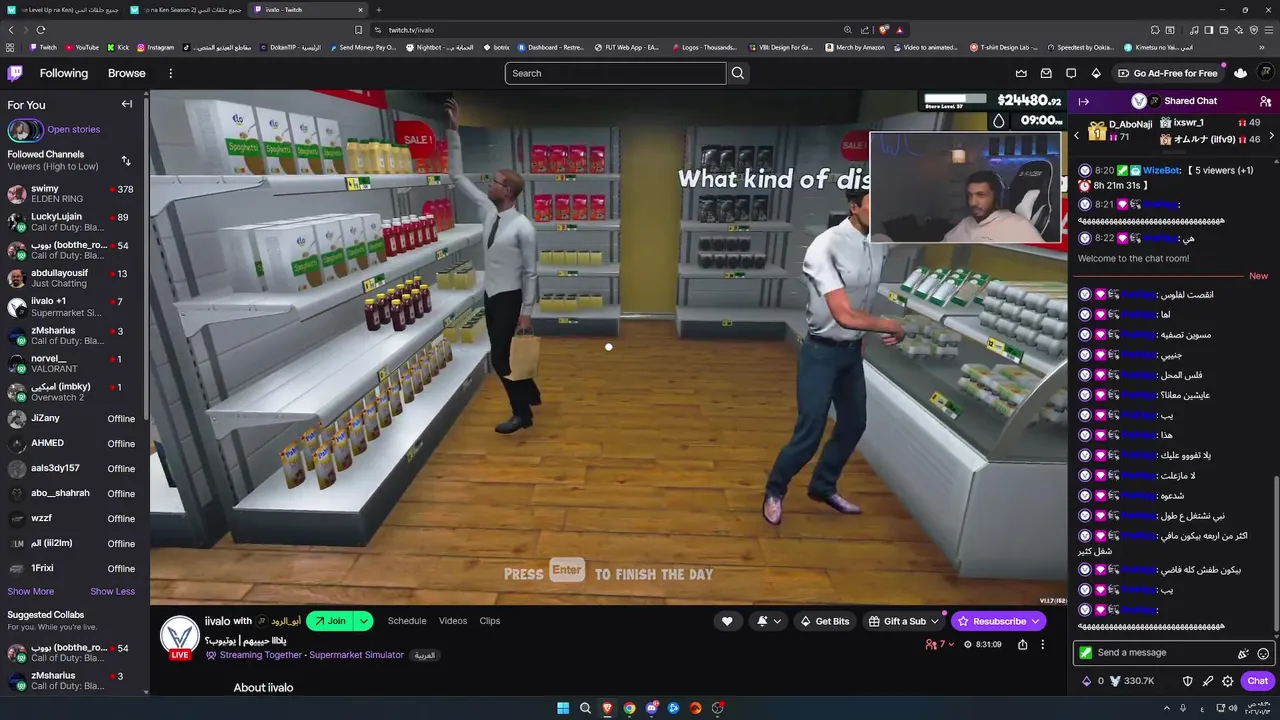Click Go Ad-Free for Free button
The image size is (1280, 720).
click(1168, 73)
